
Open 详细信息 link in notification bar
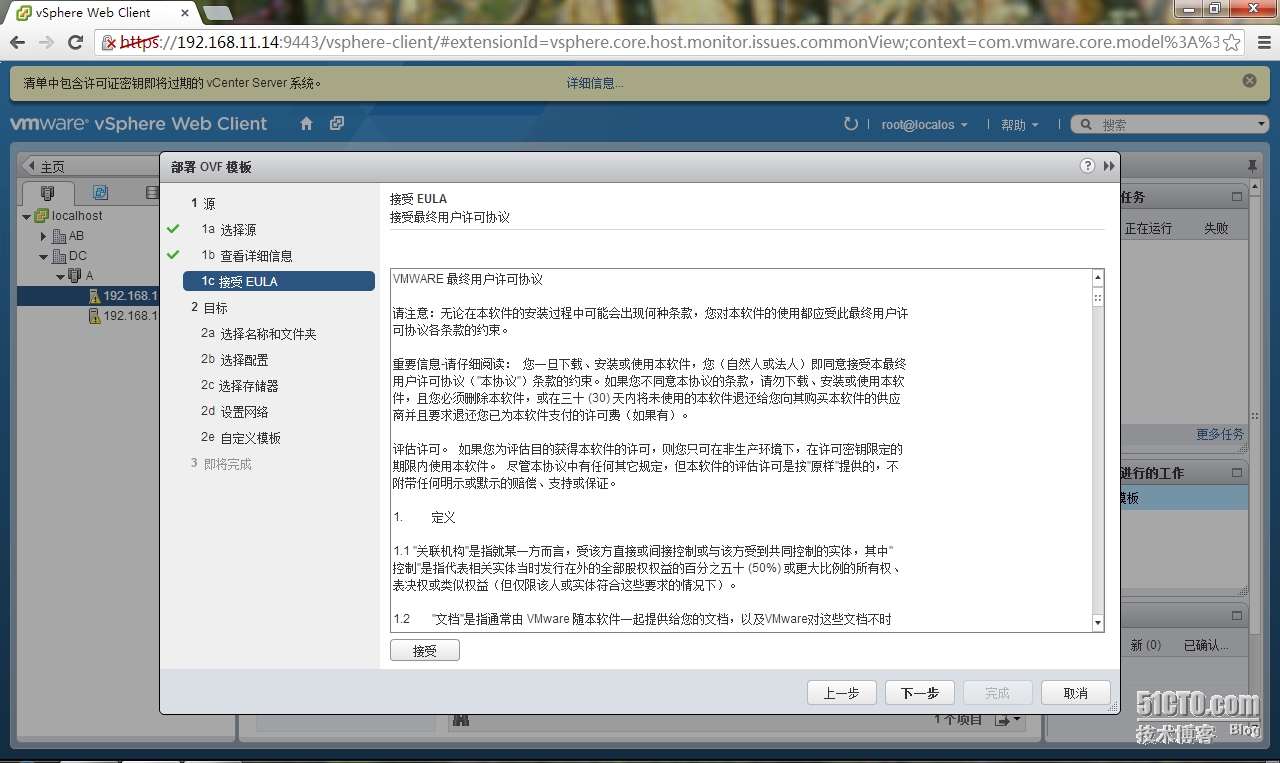coord(595,83)
